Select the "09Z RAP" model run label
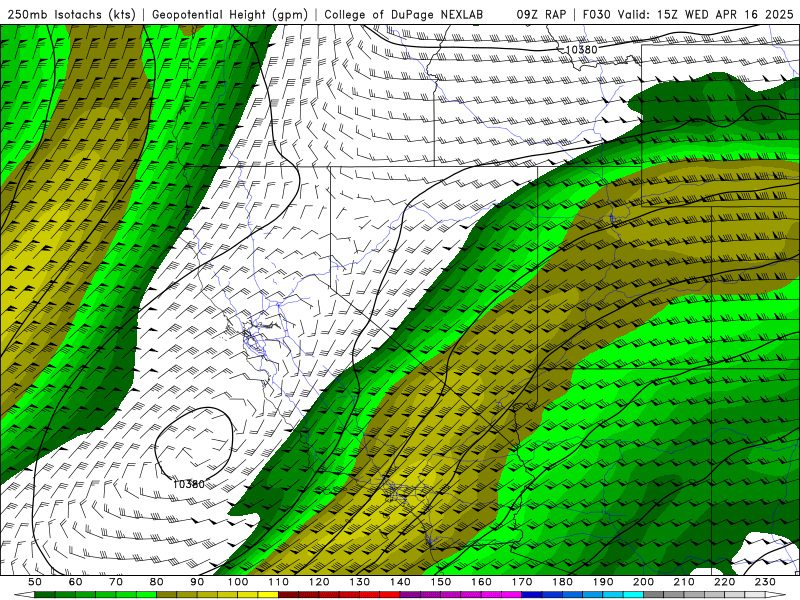Viewport: 800px width, 600px height. tap(541, 14)
